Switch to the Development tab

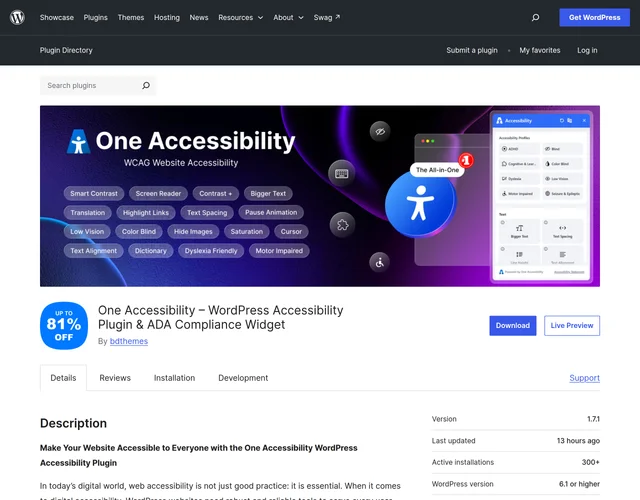(243, 378)
